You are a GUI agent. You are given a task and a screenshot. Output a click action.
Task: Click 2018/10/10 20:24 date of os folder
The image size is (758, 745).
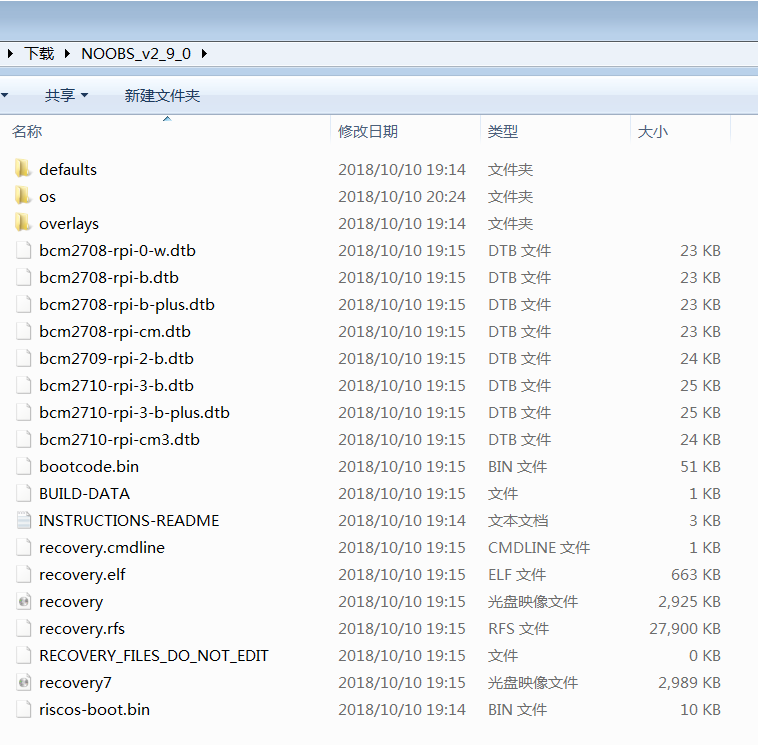coord(402,197)
